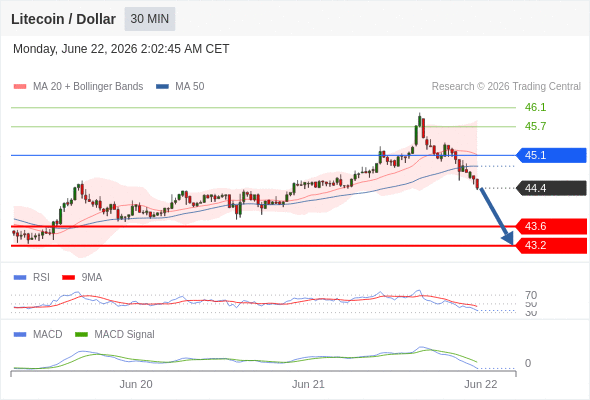Select the blue 45.1 pivot price tag
The height and width of the screenshot is (400, 590).
point(551,155)
